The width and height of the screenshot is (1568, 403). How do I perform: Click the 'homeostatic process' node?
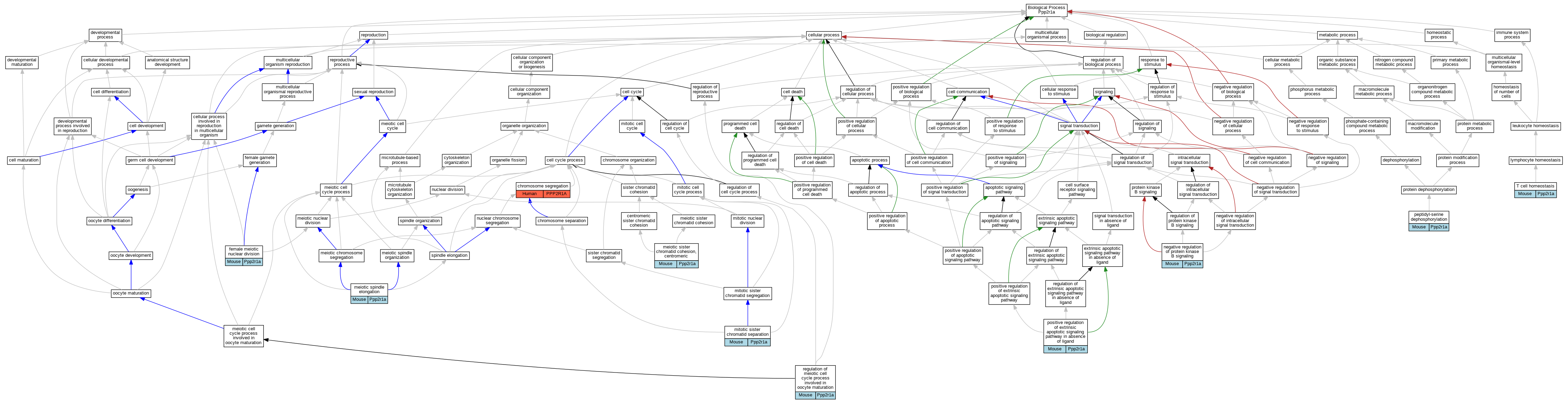(x=1439, y=35)
